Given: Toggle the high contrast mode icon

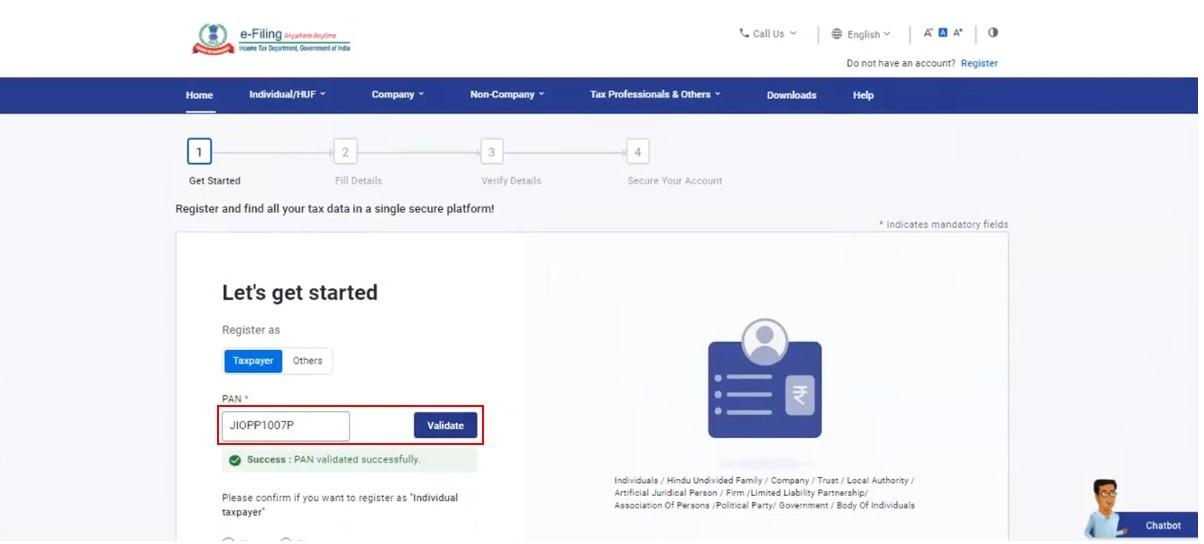Looking at the screenshot, I should (993, 33).
